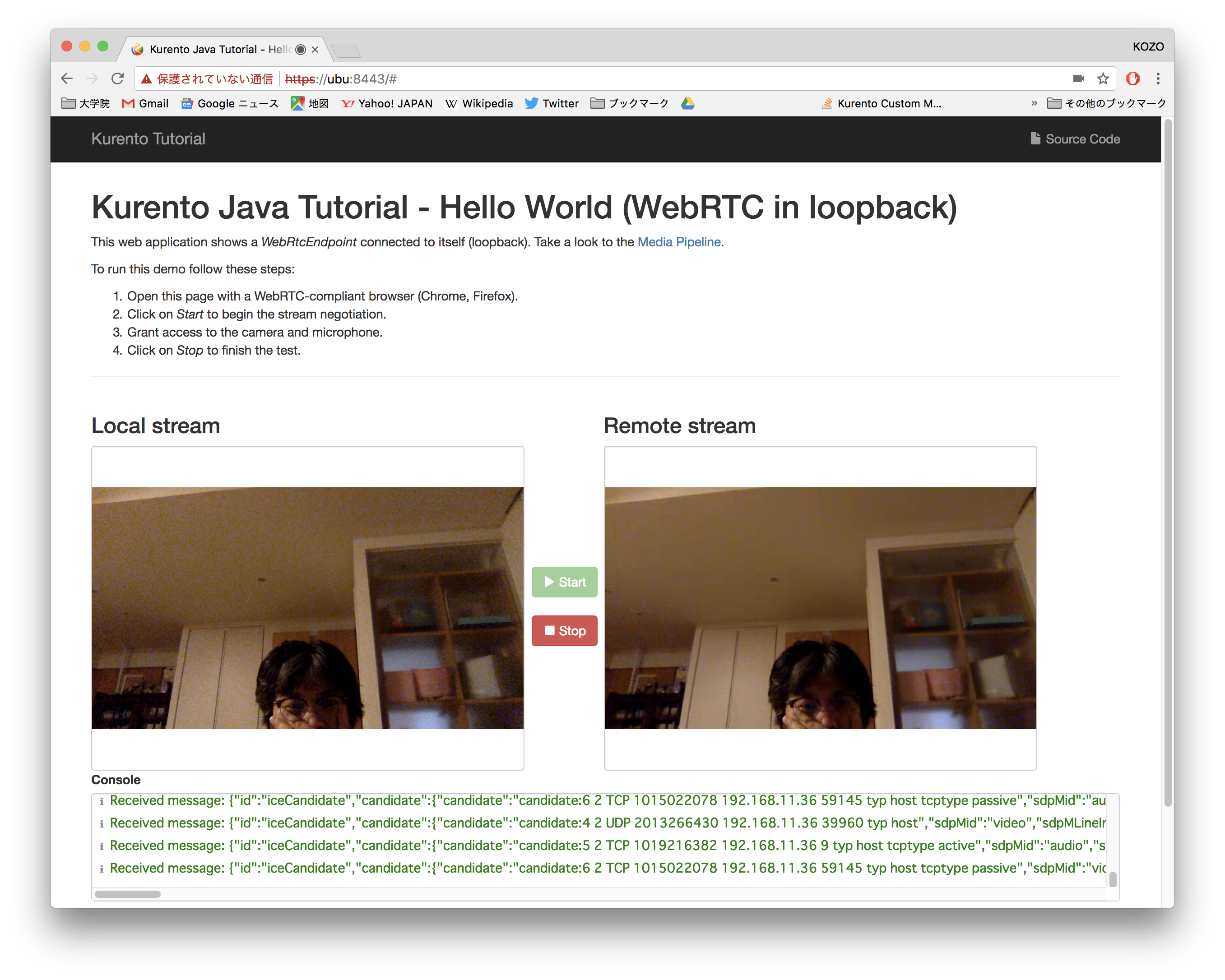Click the Stop button to finish the test
Image resolution: width=1225 pixels, height=980 pixels.
pos(564,631)
